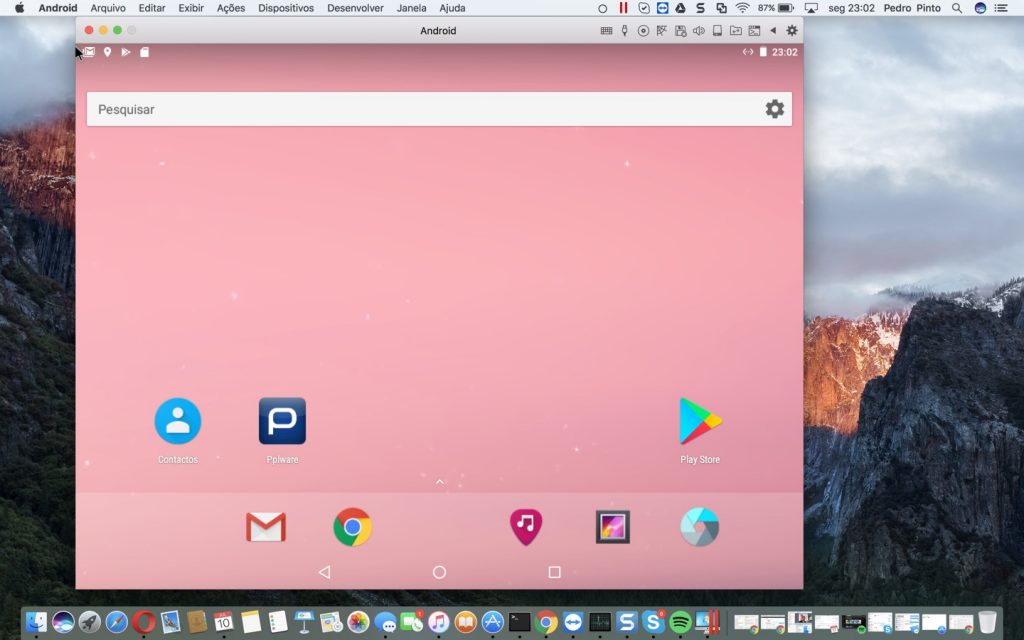Click battery percentage in menu bar

tap(766, 8)
